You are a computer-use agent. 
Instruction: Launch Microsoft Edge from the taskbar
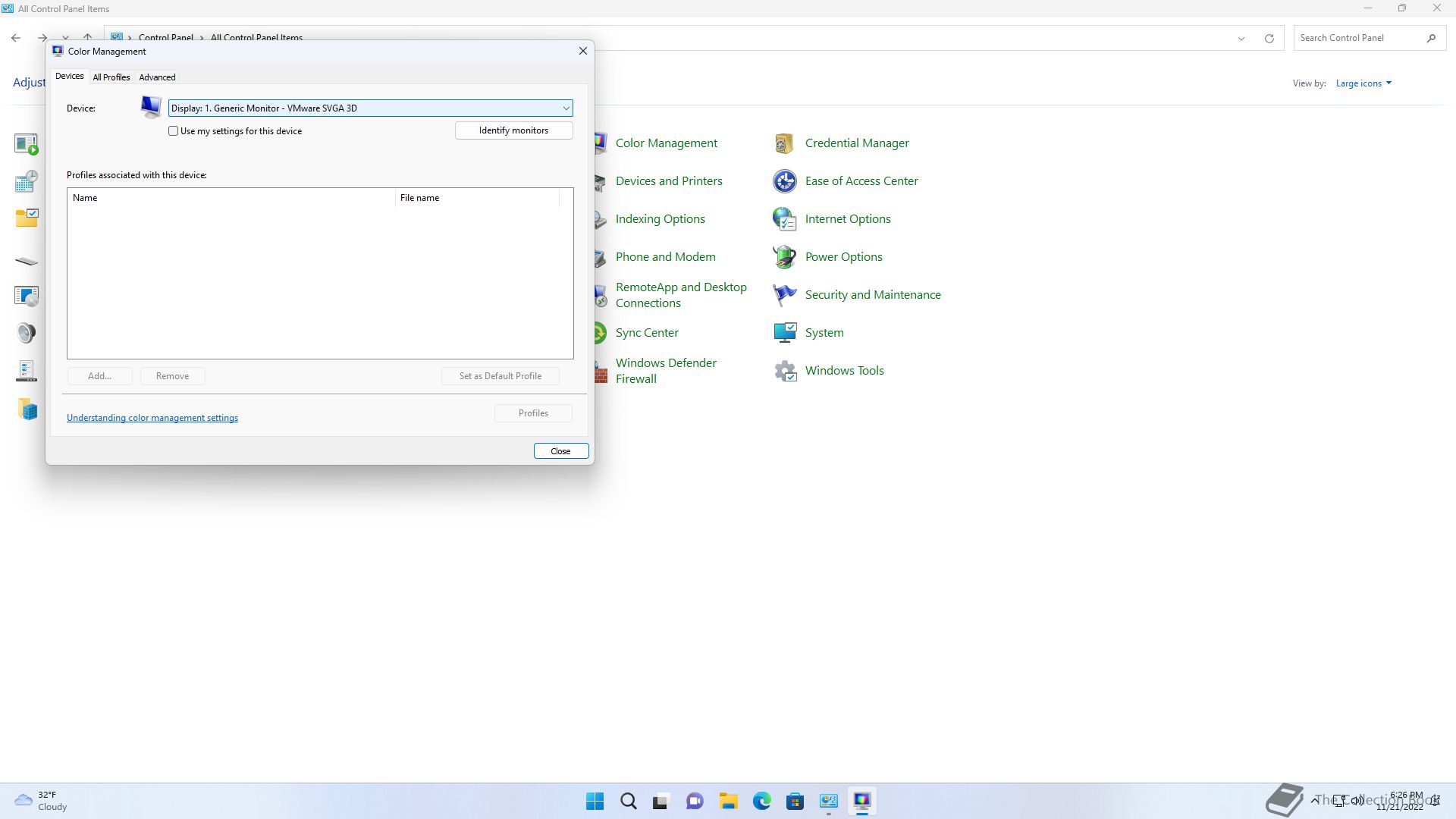[x=761, y=801]
